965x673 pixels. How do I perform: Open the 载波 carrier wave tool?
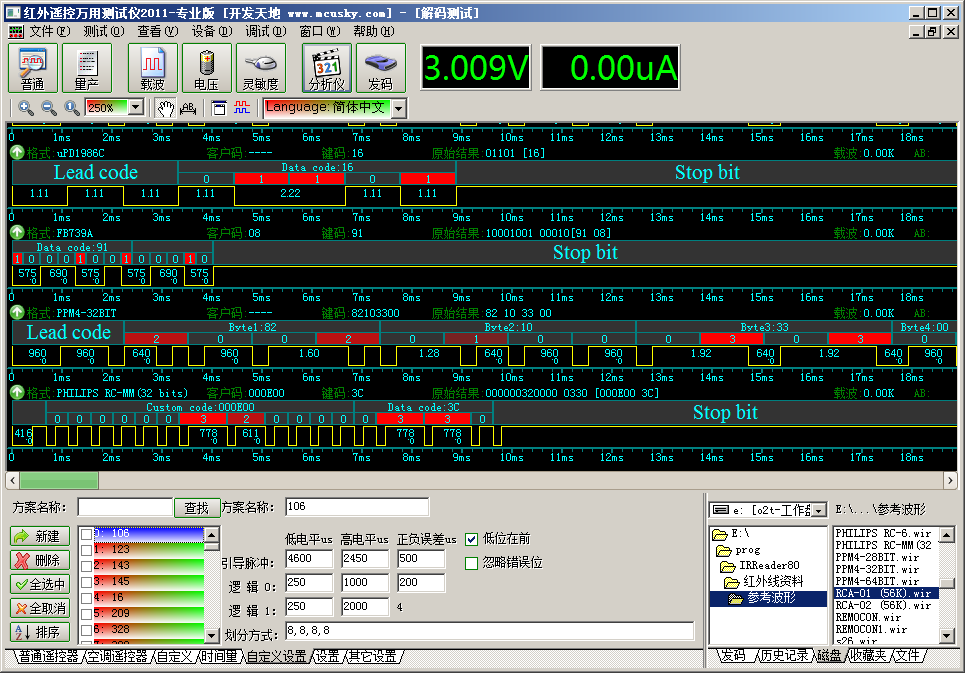(x=153, y=68)
